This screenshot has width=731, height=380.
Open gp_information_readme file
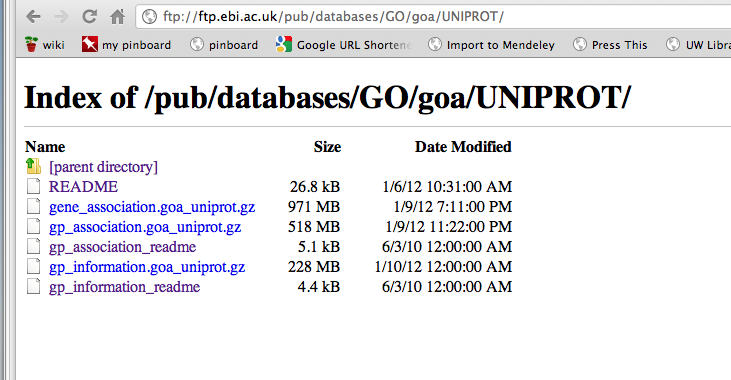124,287
